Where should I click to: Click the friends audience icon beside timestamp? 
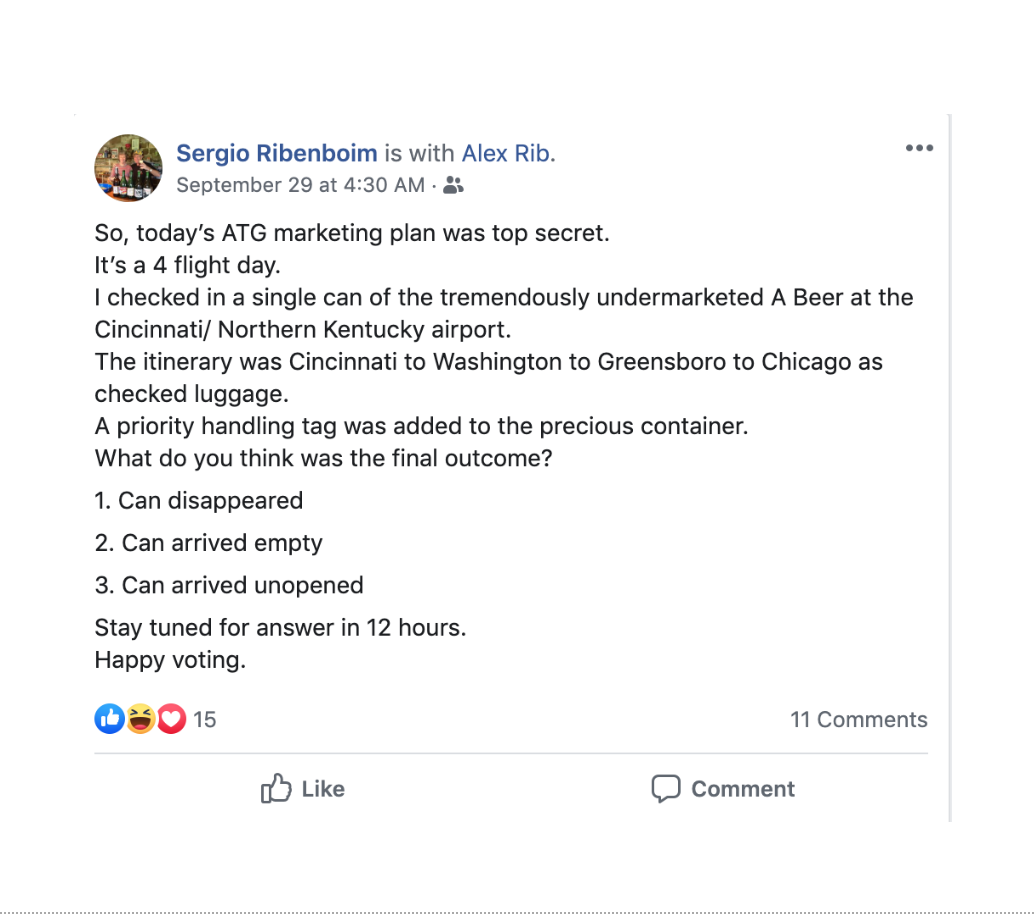tap(454, 185)
